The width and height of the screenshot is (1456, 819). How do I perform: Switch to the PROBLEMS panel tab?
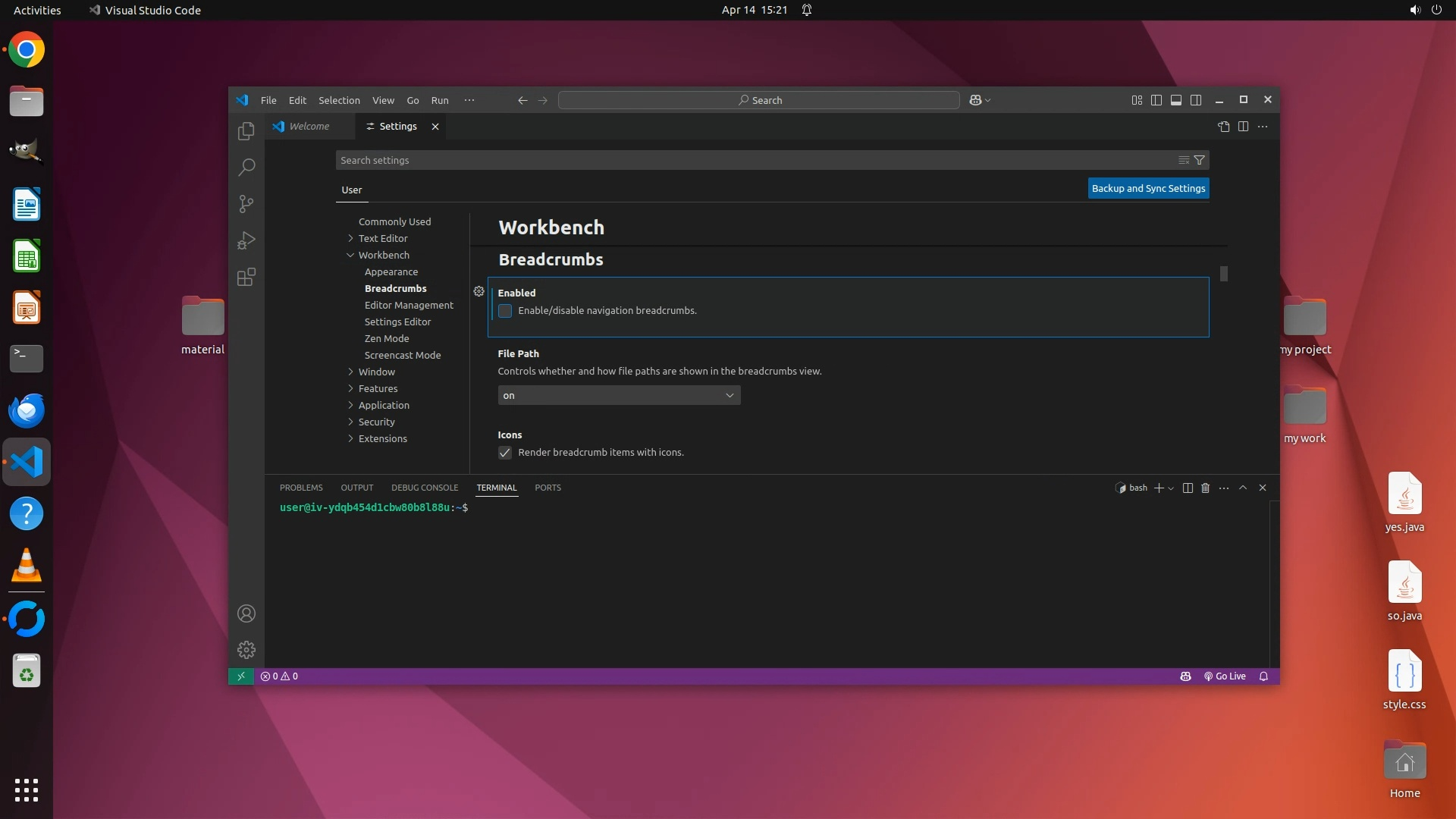pyautogui.click(x=301, y=488)
